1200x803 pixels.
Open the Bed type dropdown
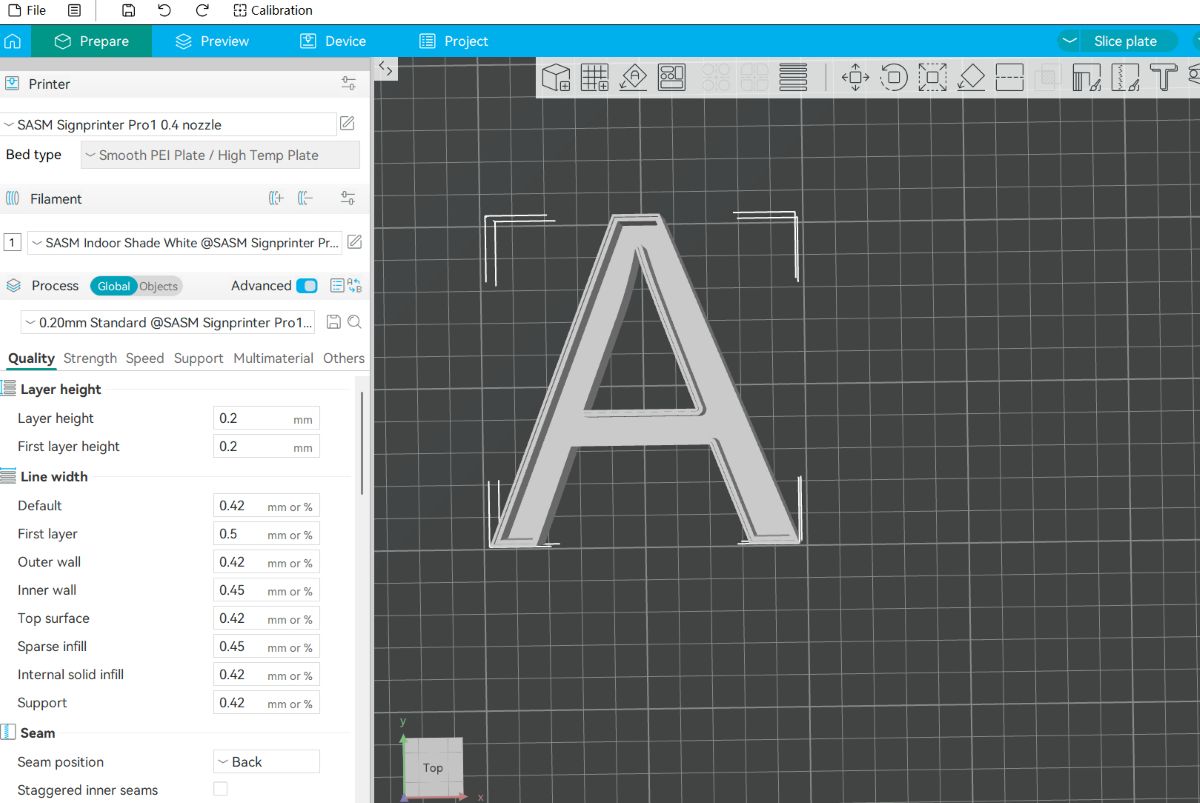click(x=219, y=155)
